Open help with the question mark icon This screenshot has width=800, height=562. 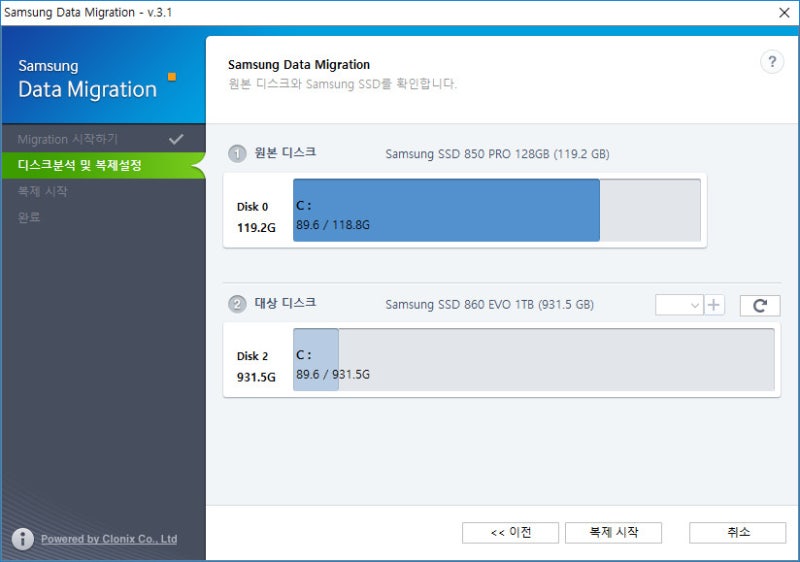pyautogui.click(x=772, y=62)
